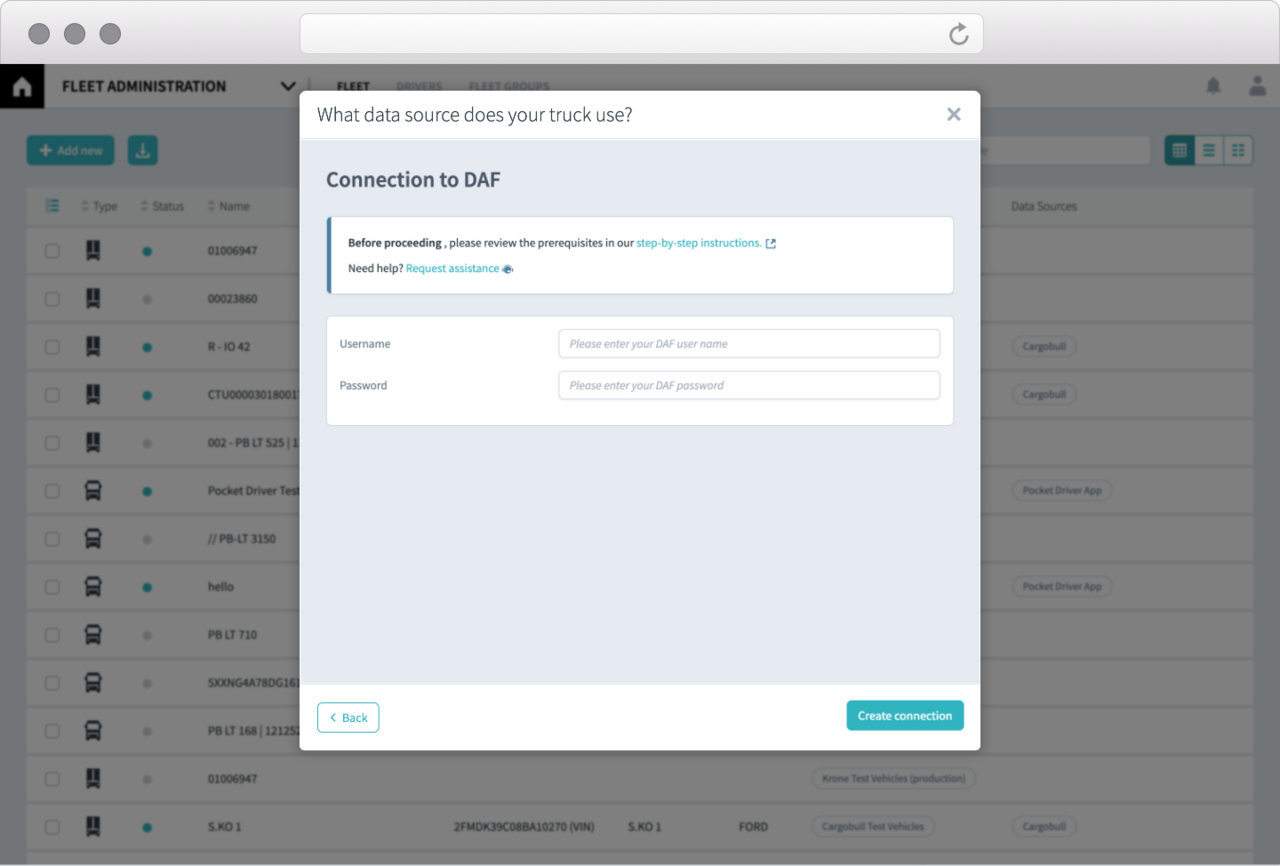Close the data source dialog

953,115
